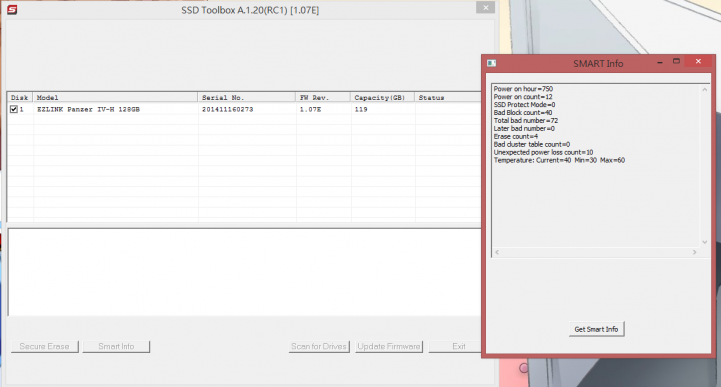Click the Secure Erase button
Image resolution: width=721 pixels, height=387 pixels.
(x=45, y=347)
